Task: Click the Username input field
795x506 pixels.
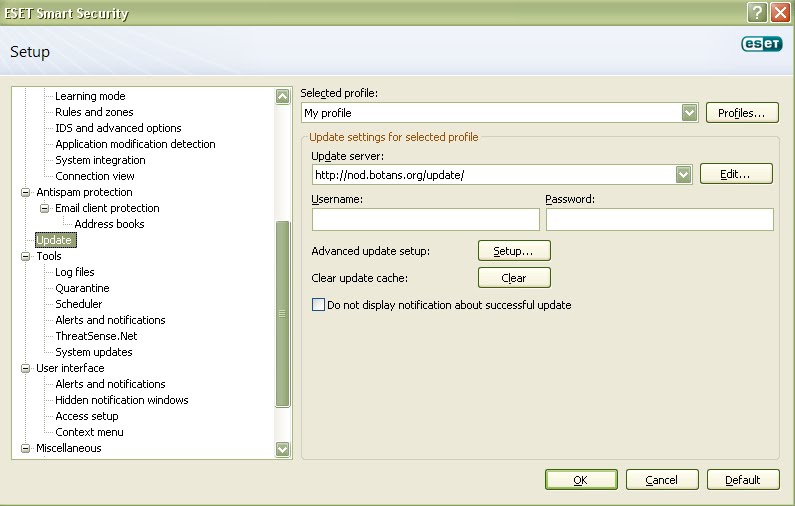Action: [425, 220]
